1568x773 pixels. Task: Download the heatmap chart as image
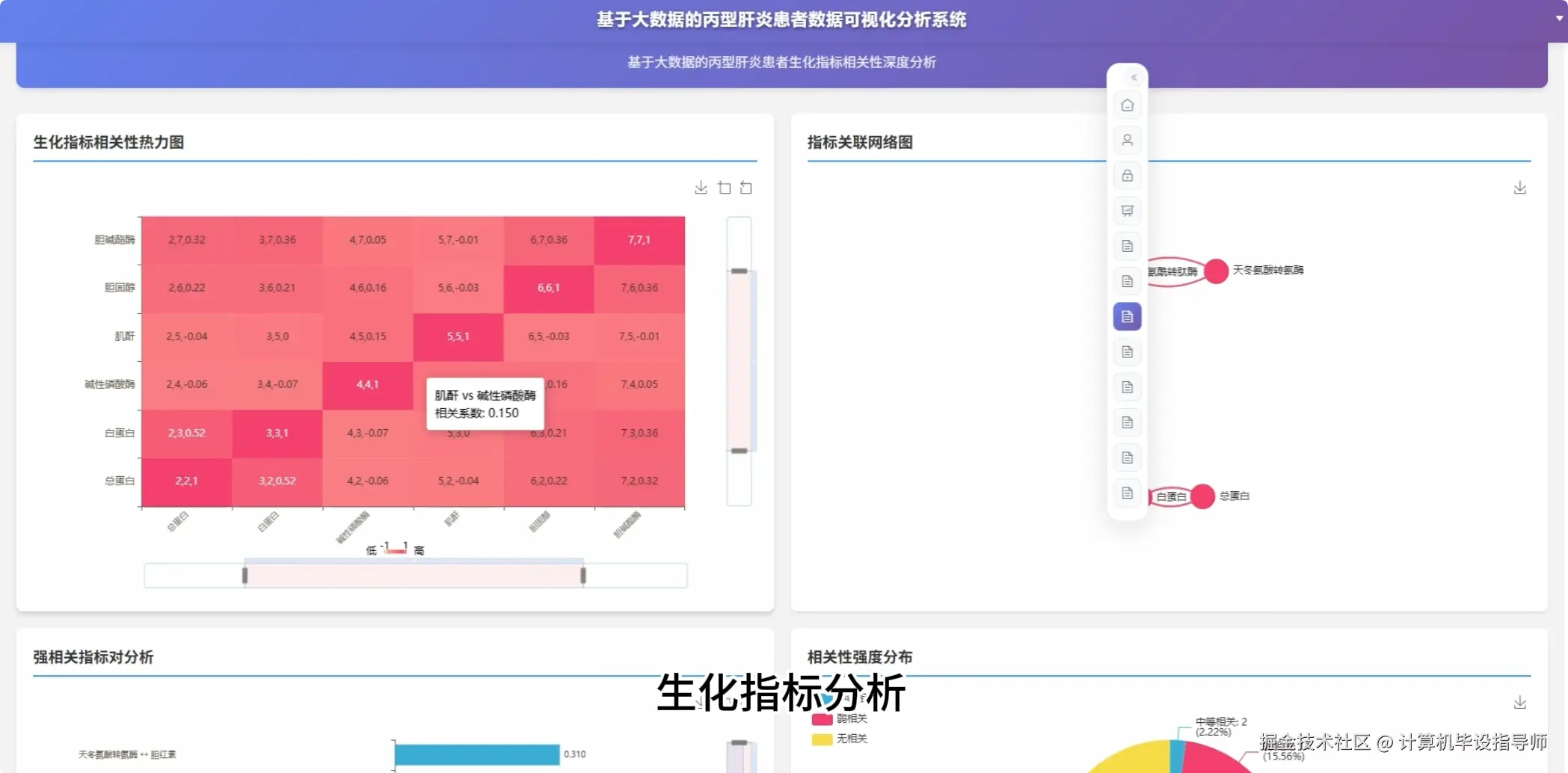pyautogui.click(x=701, y=188)
